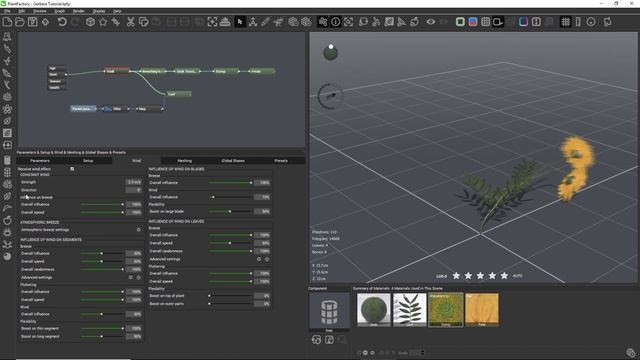
Task: Switch to the Presets tab
Action: coord(281,161)
